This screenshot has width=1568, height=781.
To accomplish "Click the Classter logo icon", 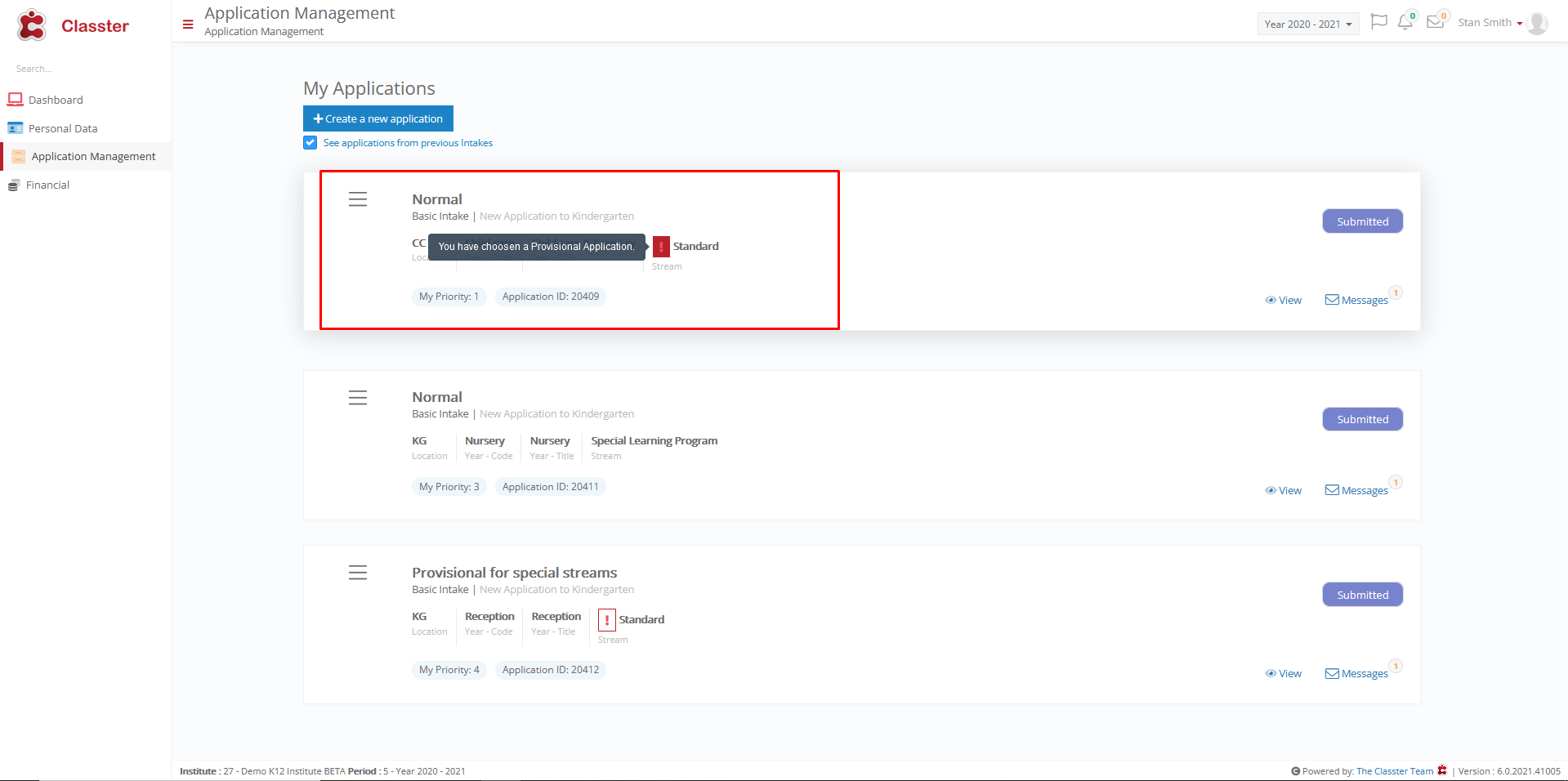I will [x=32, y=25].
